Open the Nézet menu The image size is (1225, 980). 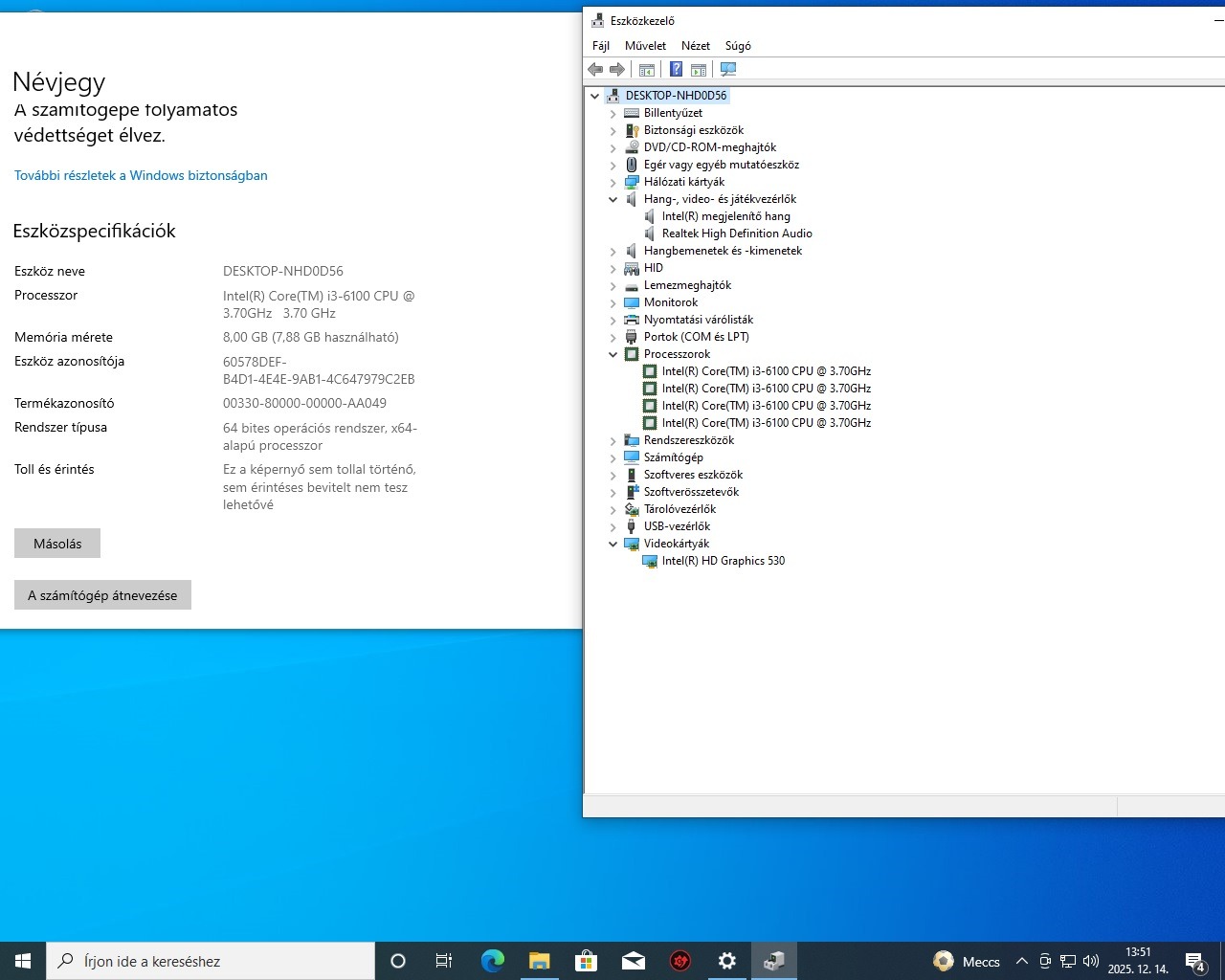696,46
